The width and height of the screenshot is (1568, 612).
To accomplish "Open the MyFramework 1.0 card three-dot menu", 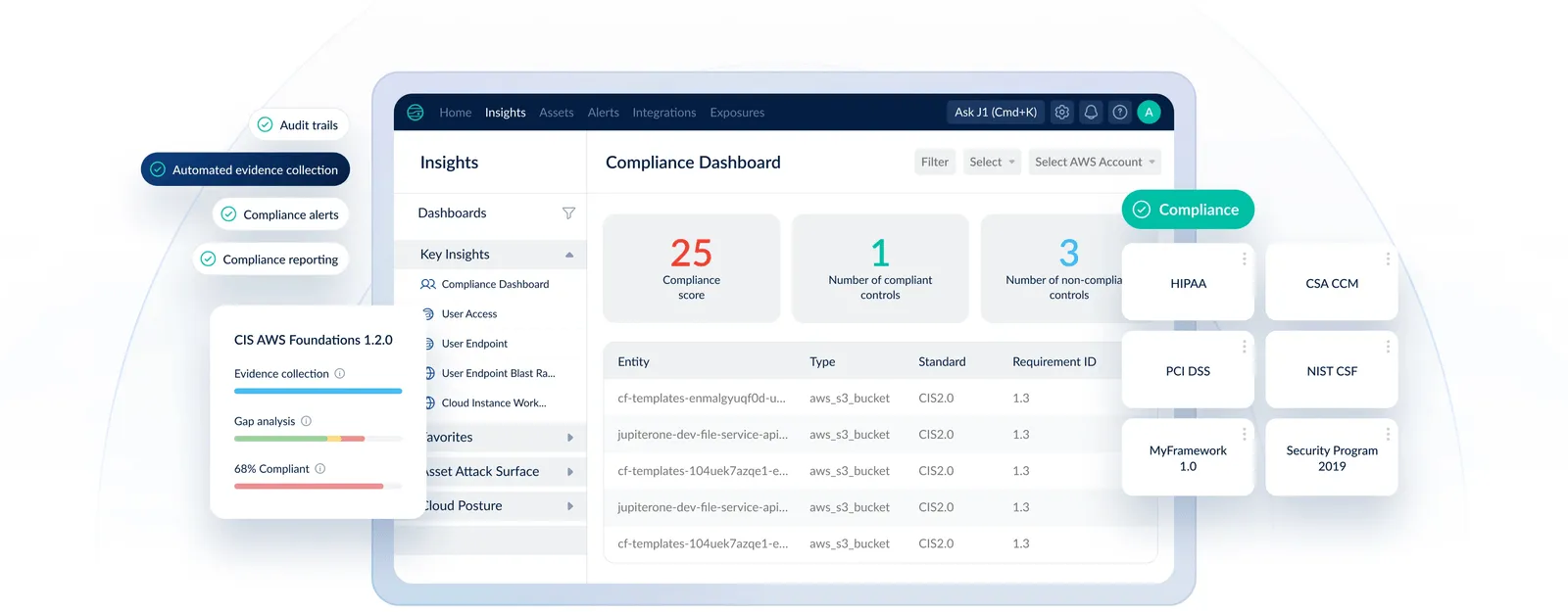I will pos(1245,433).
